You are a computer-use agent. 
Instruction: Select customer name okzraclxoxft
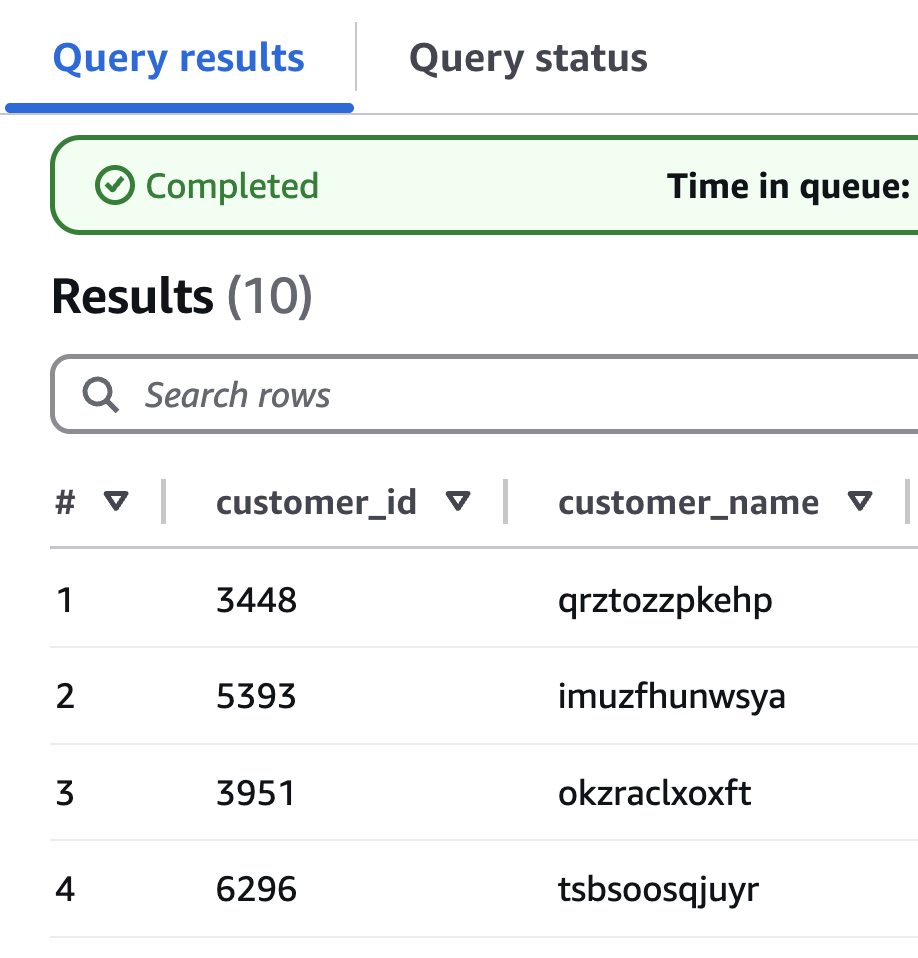tap(655, 793)
